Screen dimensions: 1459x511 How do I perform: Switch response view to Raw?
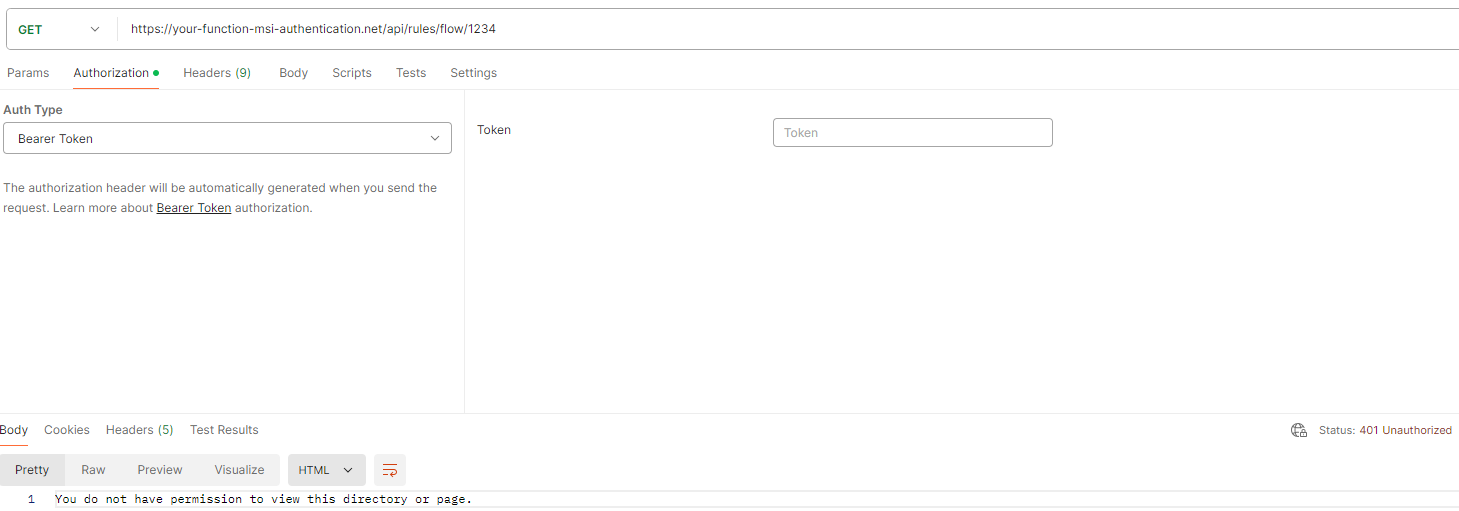pyautogui.click(x=93, y=470)
